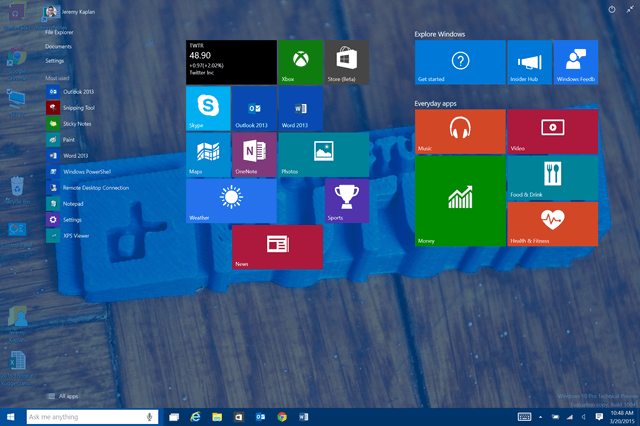Restore the Start menu from full screen
The image size is (640, 426).
point(630,9)
